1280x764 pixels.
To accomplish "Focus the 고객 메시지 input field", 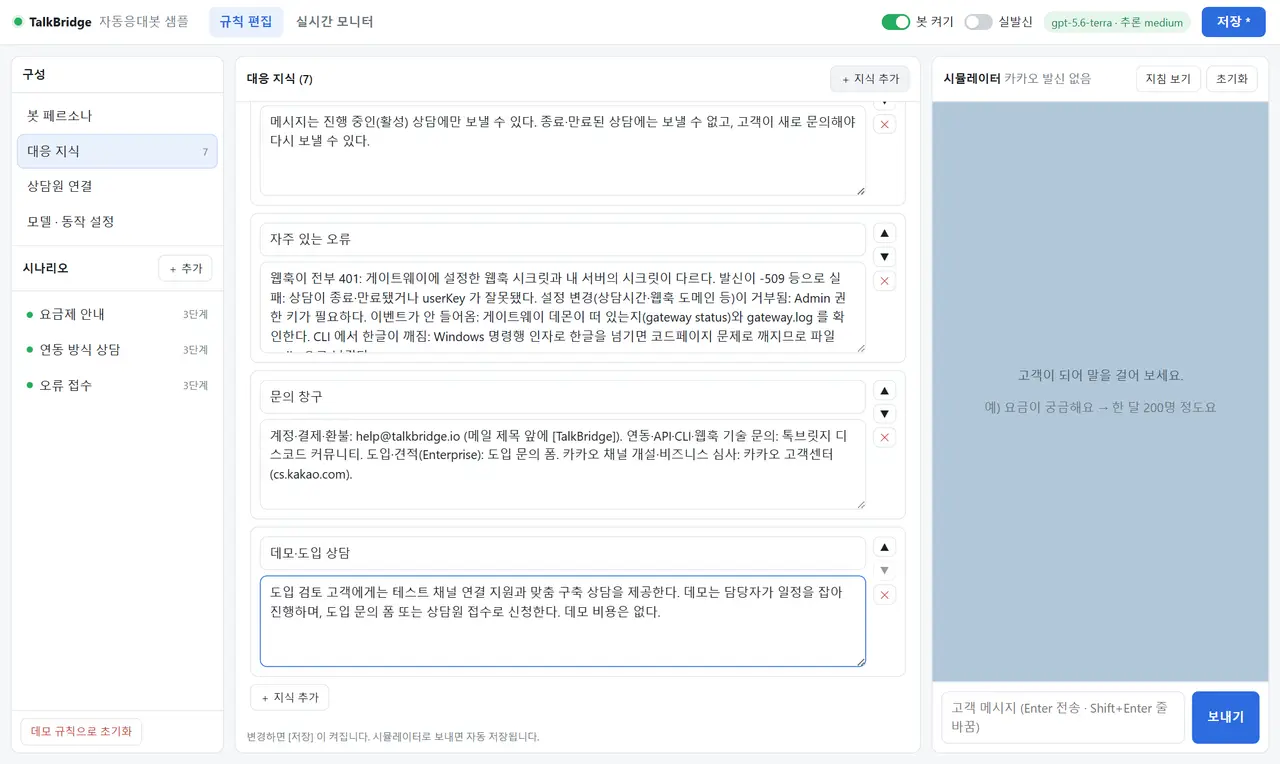I will (x=1063, y=717).
